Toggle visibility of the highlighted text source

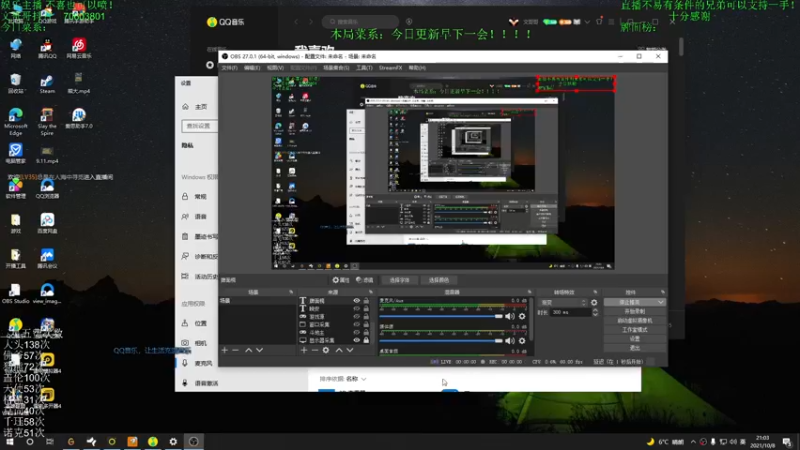point(357,301)
